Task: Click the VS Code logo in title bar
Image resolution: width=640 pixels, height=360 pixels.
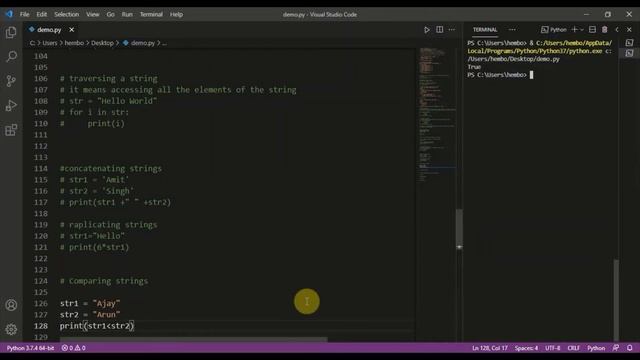Action: click(x=9, y=14)
